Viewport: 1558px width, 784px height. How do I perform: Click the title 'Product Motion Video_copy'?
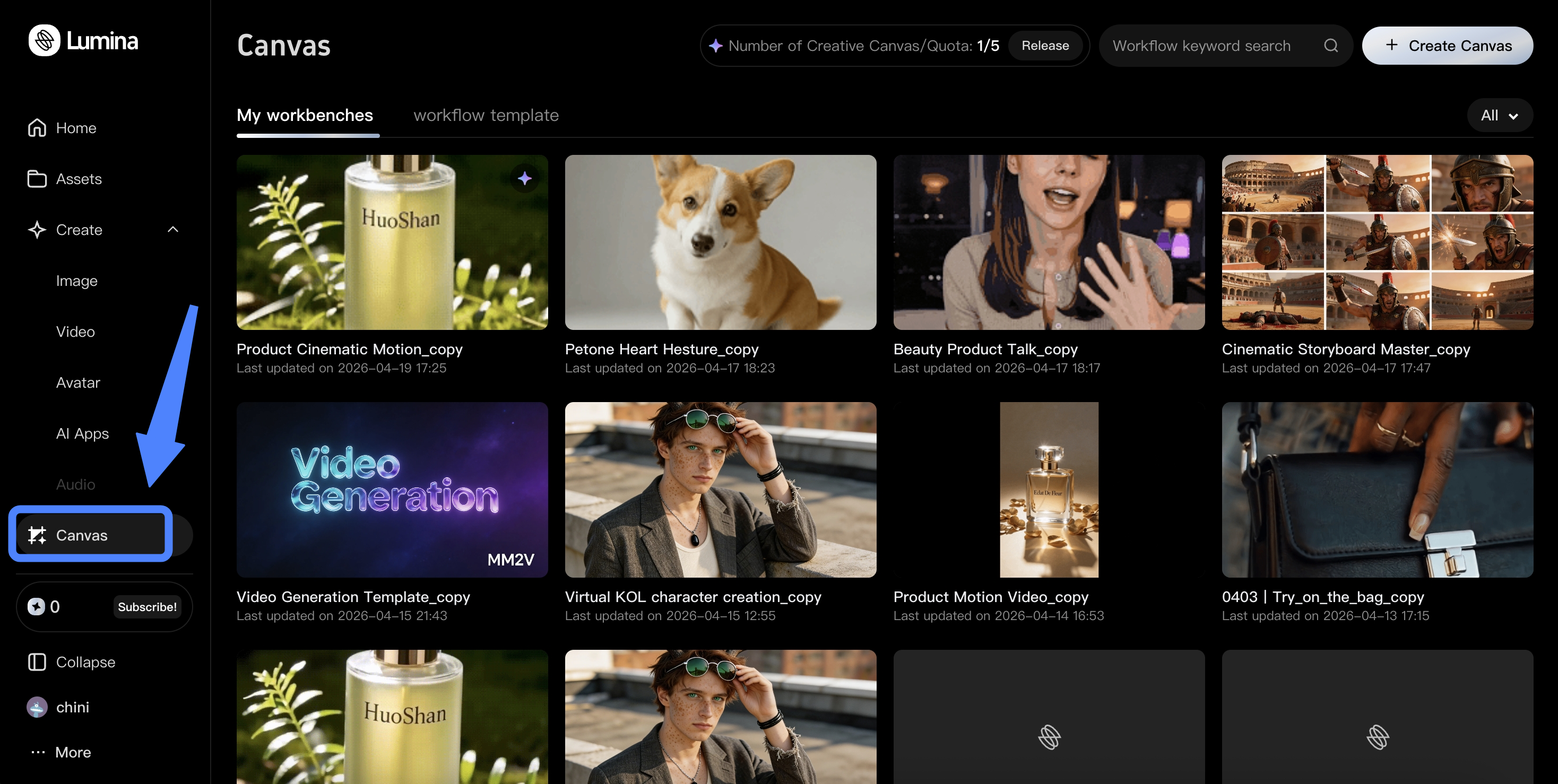[991, 597]
